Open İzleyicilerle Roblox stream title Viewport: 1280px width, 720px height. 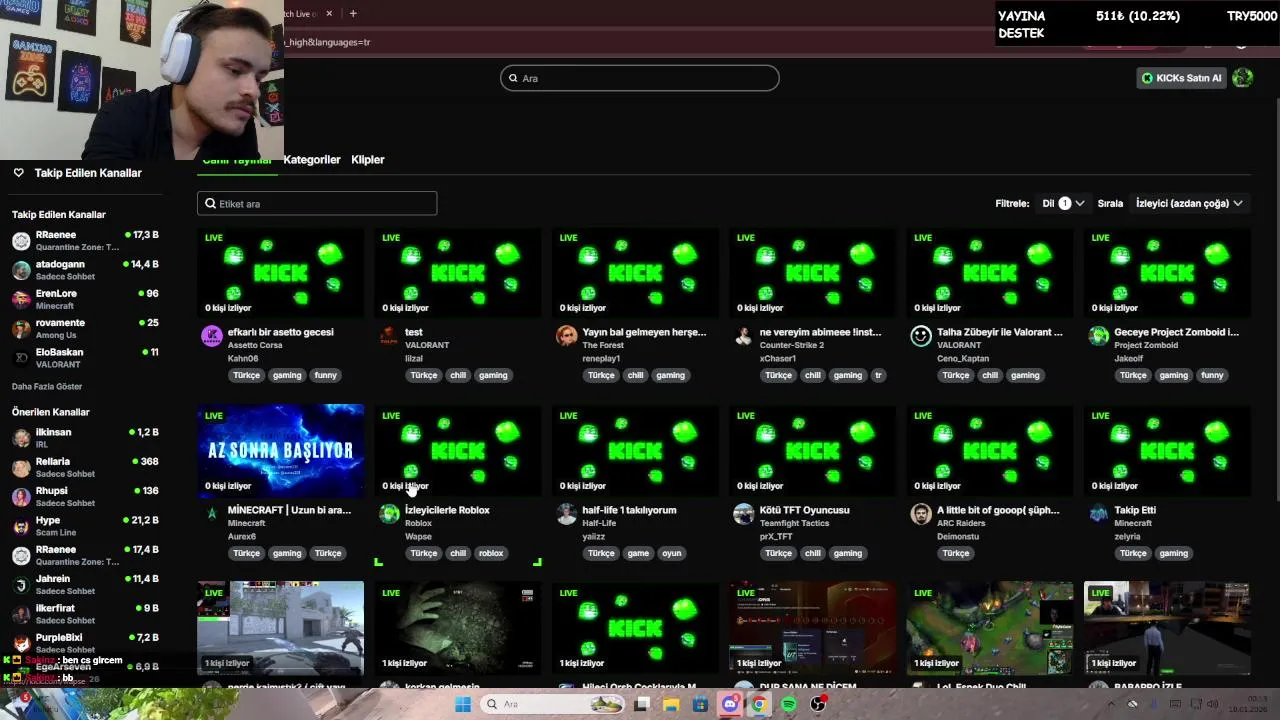(x=447, y=510)
